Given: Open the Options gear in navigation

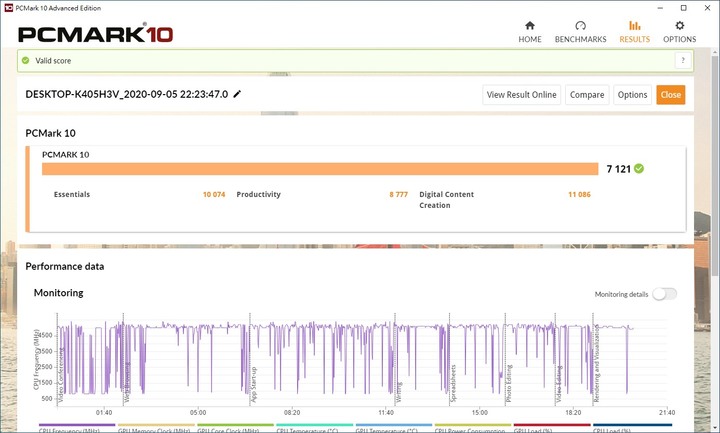Looking at the screenshot, I should coord(679,32).
